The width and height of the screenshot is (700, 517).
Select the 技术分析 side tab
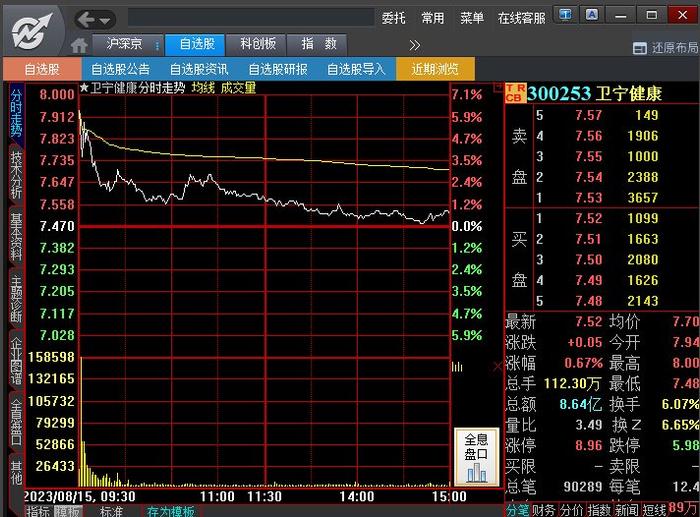click(17, 175)
